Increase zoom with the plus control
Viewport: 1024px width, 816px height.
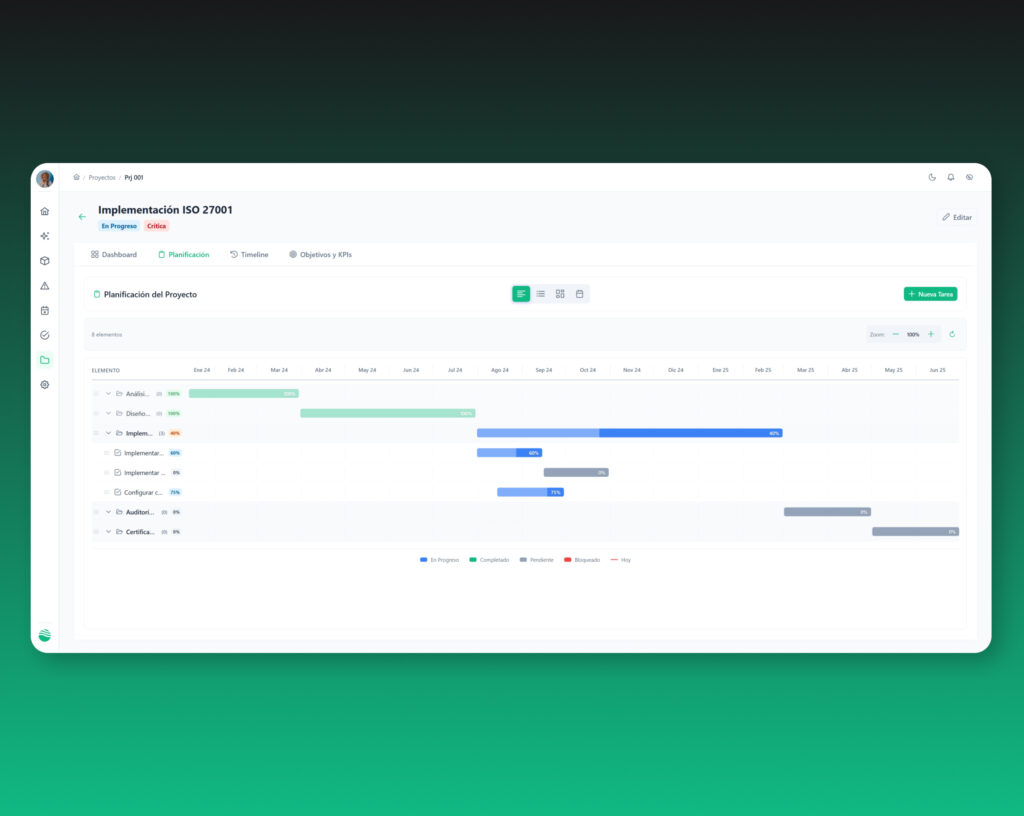click(931, 334)
